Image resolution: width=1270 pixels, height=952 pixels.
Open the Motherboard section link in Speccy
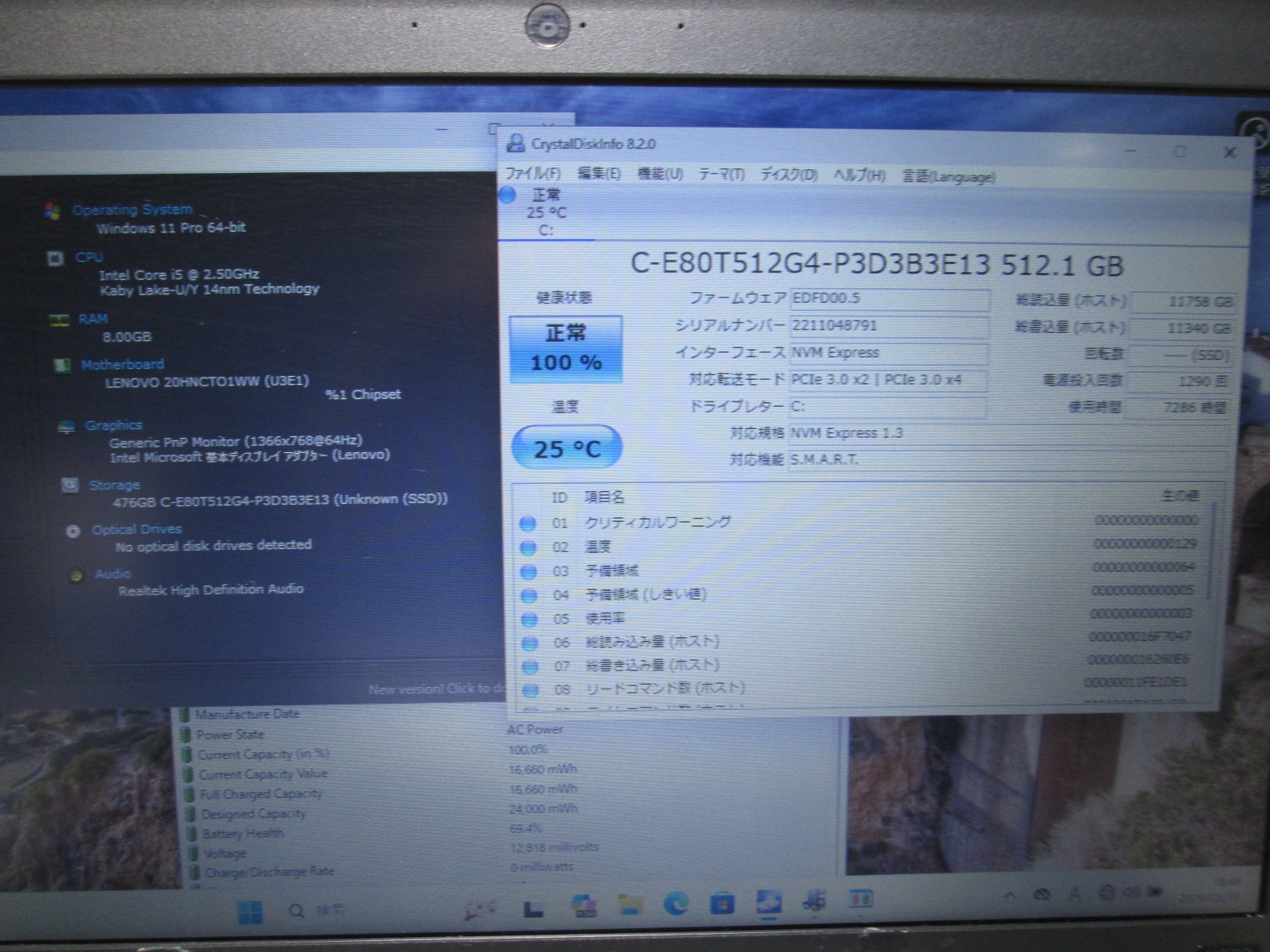[x=122, y=365]
